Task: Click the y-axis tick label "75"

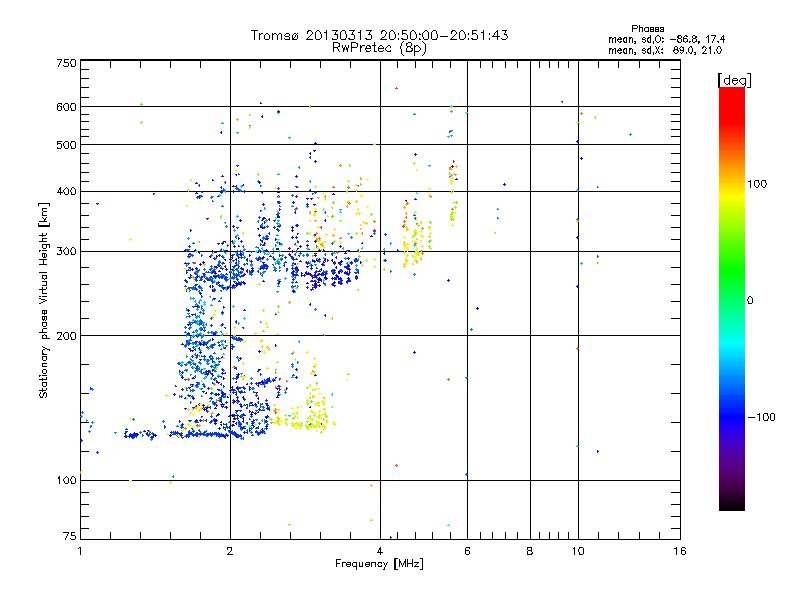Action: tap(70, 536)
